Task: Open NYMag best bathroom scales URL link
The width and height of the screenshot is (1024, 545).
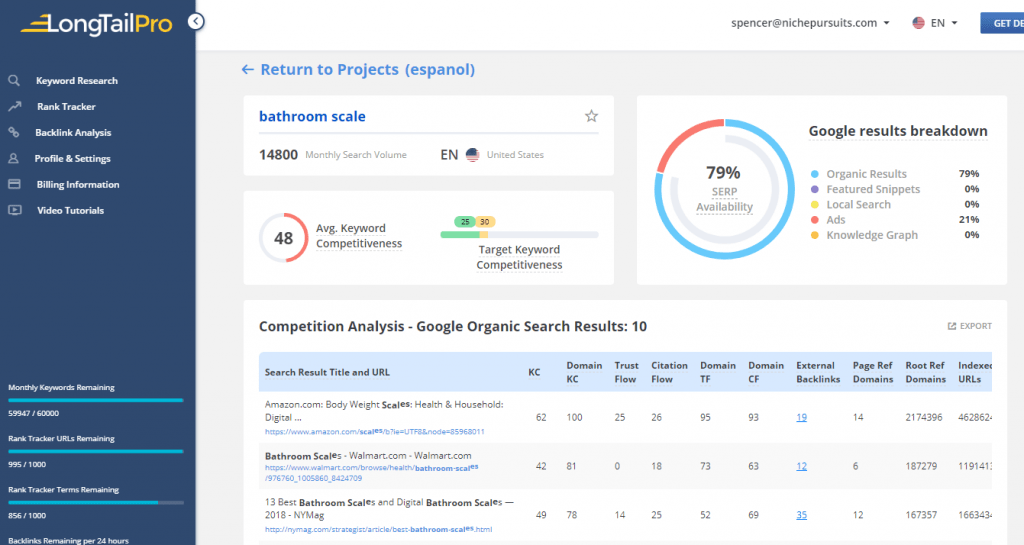Action: [378, 529]
